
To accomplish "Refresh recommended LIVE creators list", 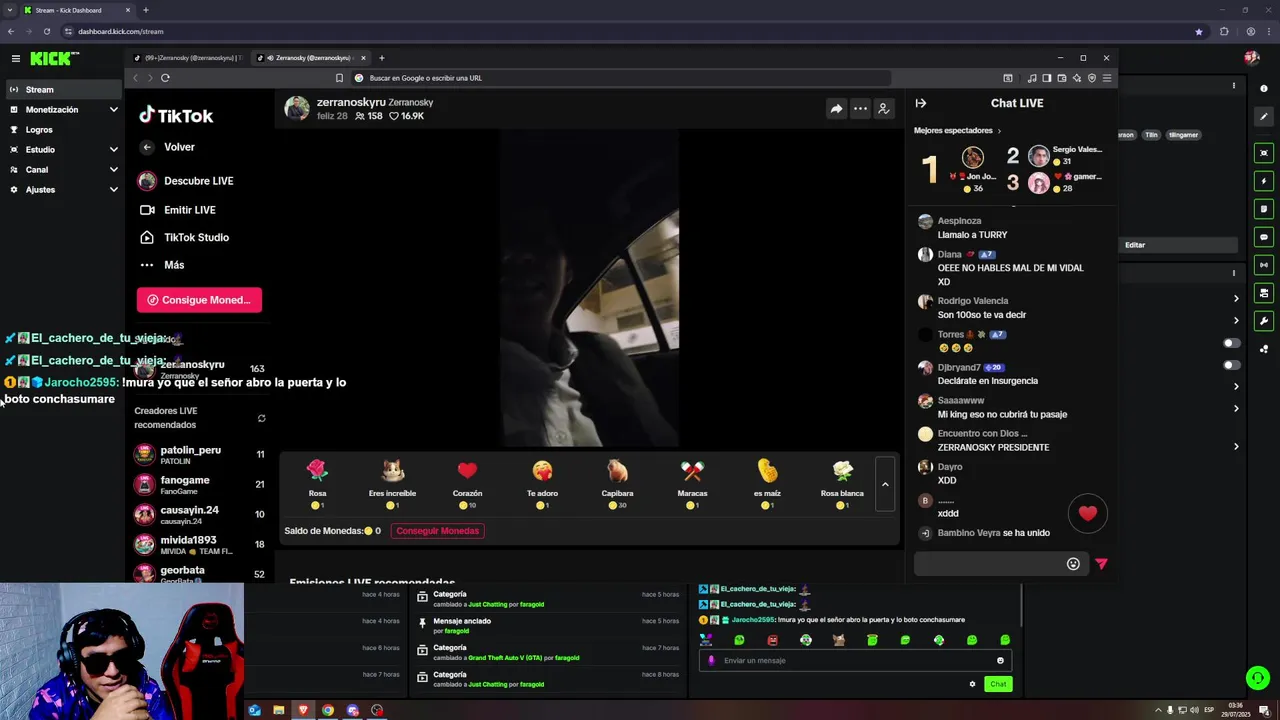I will click(x=261, y=418).
